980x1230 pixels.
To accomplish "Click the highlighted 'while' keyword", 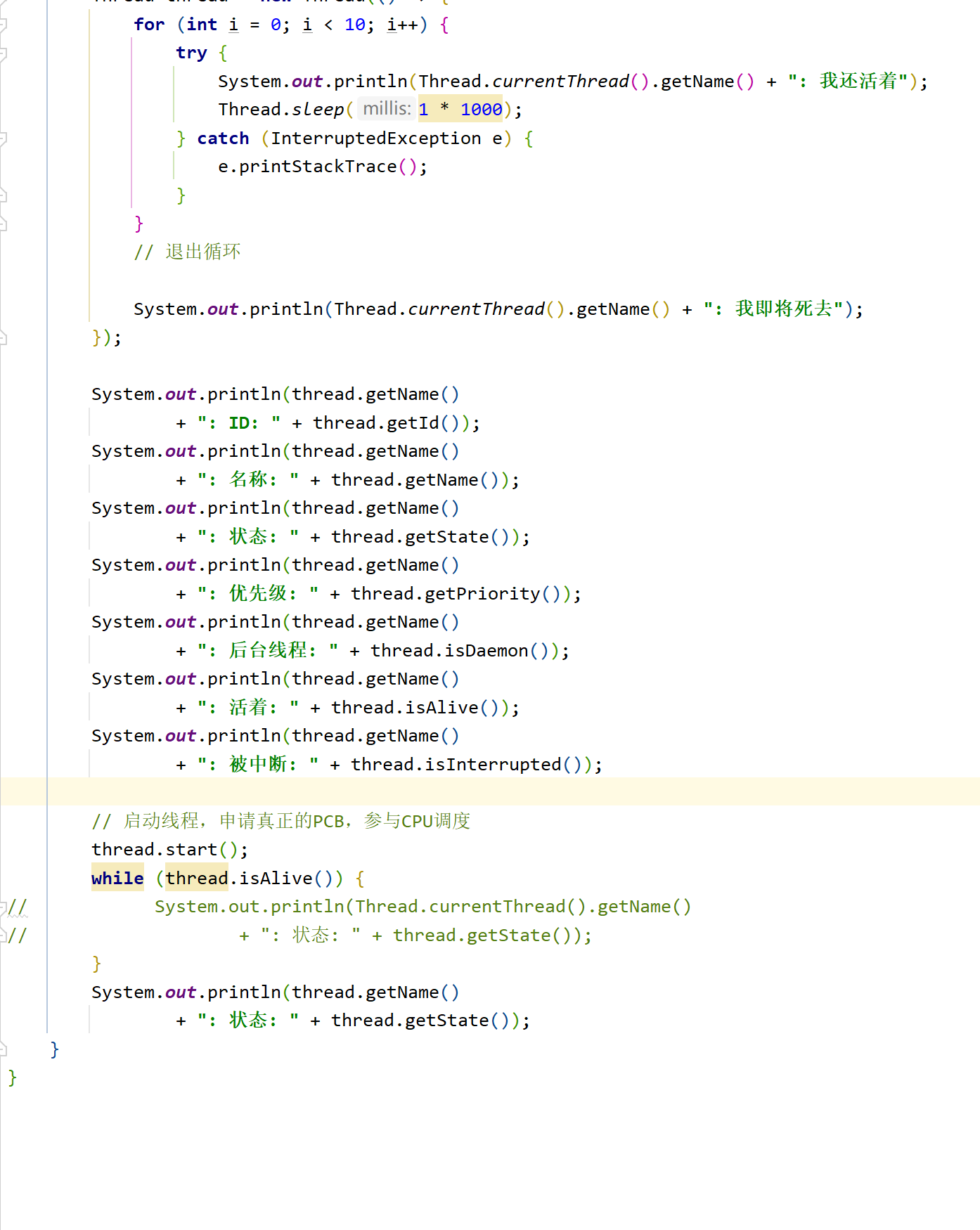I will coord(117,879).
